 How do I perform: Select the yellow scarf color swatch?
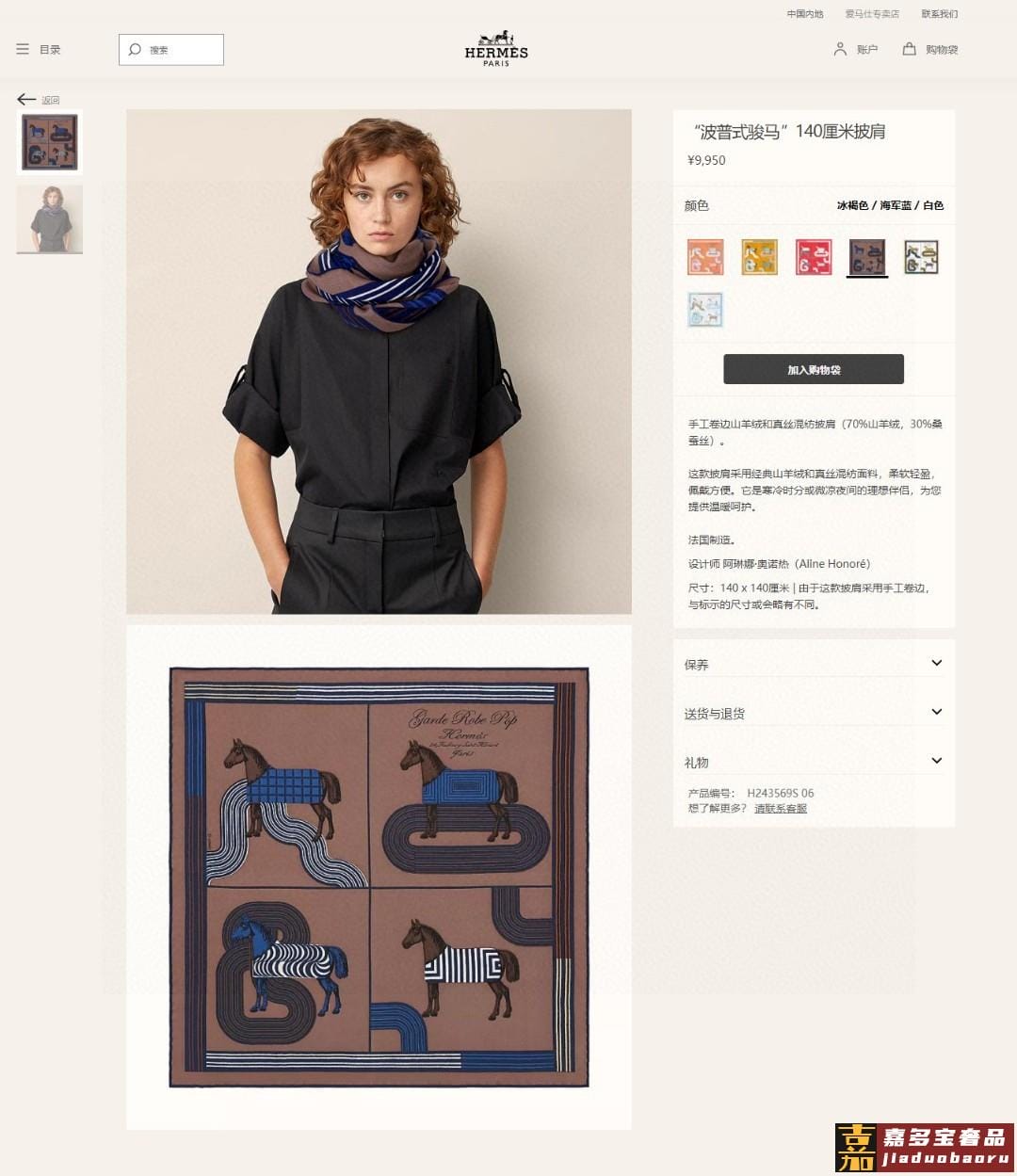[x=759, y=257]
